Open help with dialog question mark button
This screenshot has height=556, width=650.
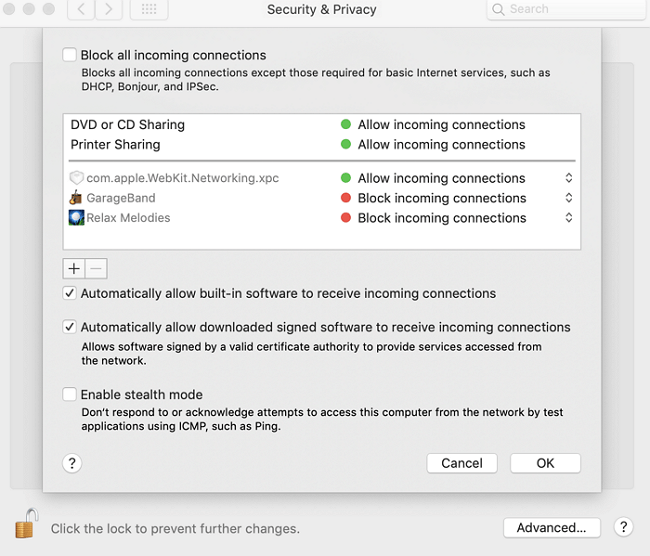[72, 463]
